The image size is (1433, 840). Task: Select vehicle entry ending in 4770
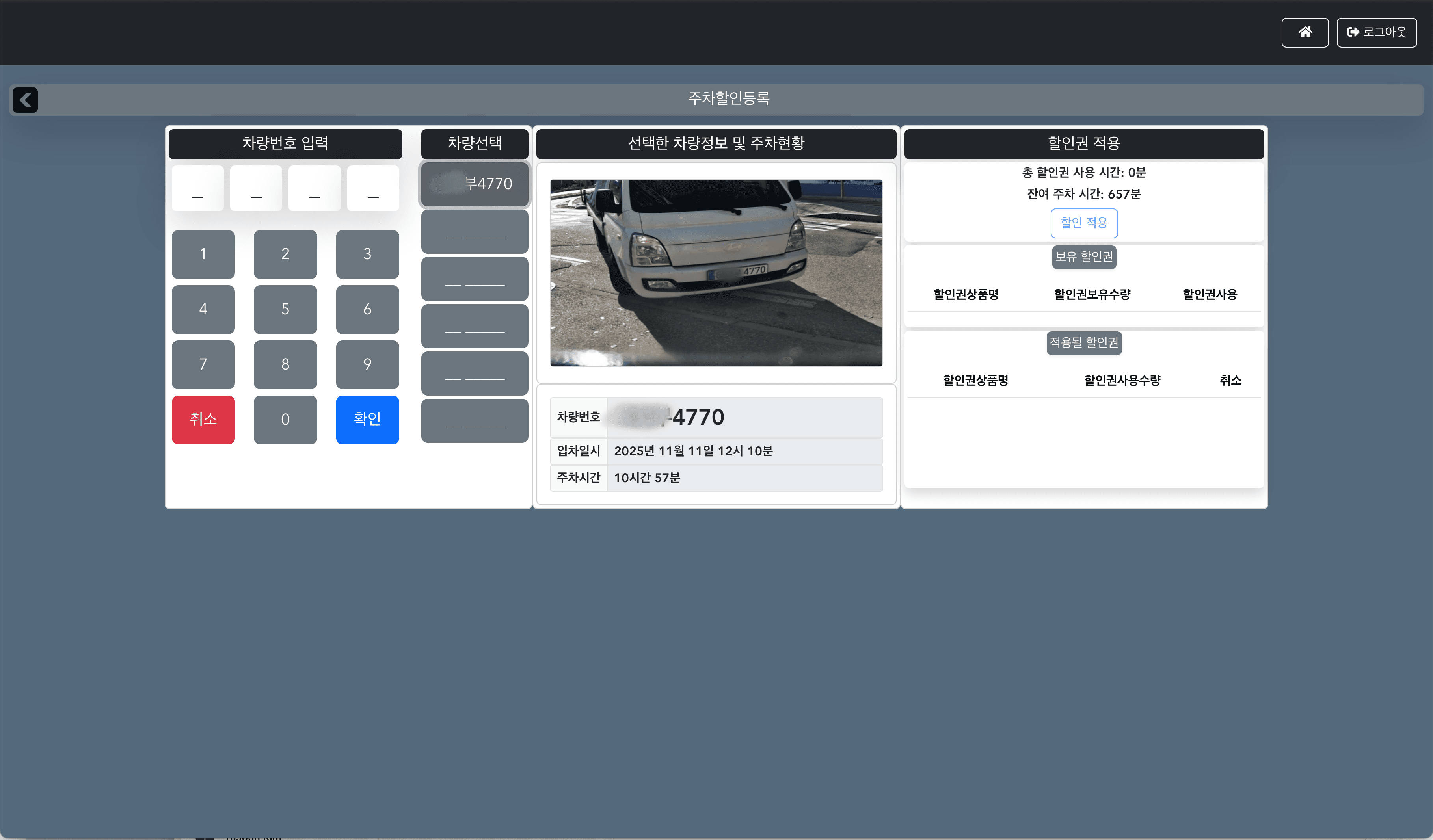(474, 184)
